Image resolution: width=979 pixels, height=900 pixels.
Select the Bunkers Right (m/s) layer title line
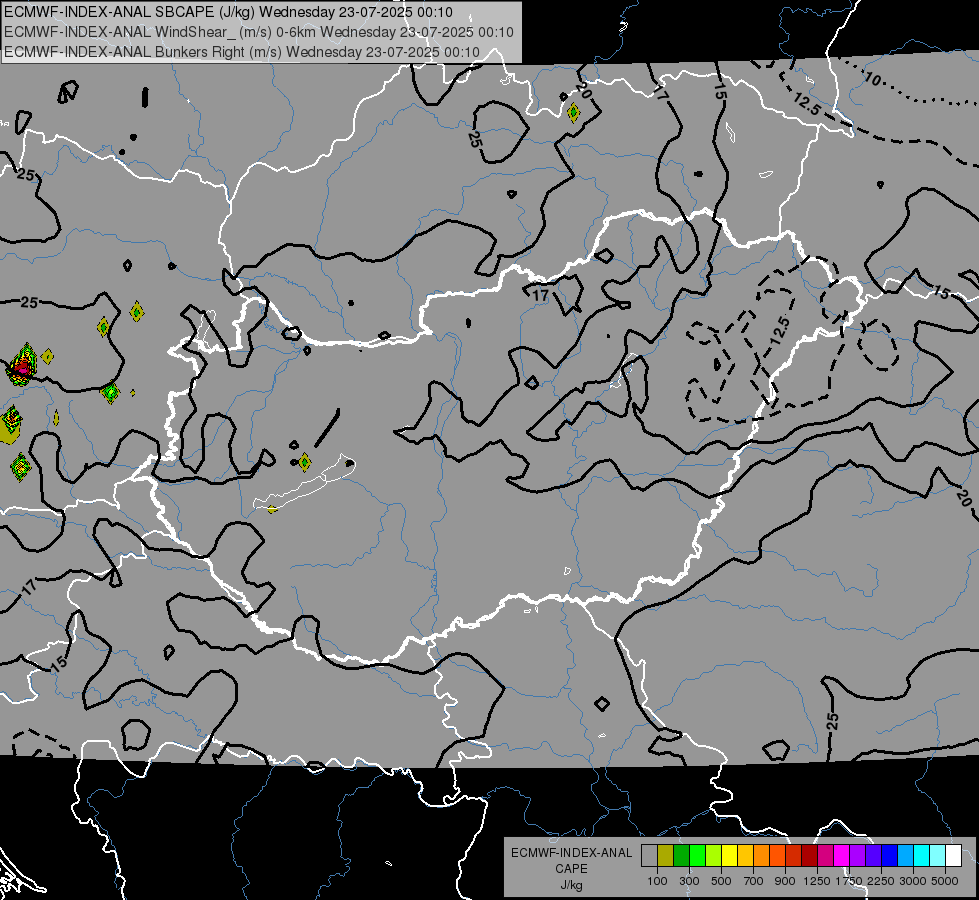pos(242,52)
